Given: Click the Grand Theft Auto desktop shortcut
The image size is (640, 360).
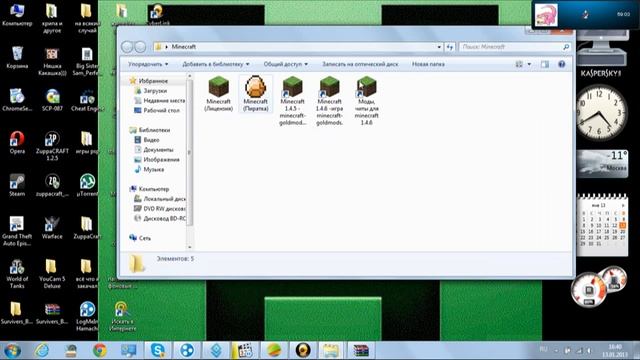Looking at the screenshot, I should [17, 231].
